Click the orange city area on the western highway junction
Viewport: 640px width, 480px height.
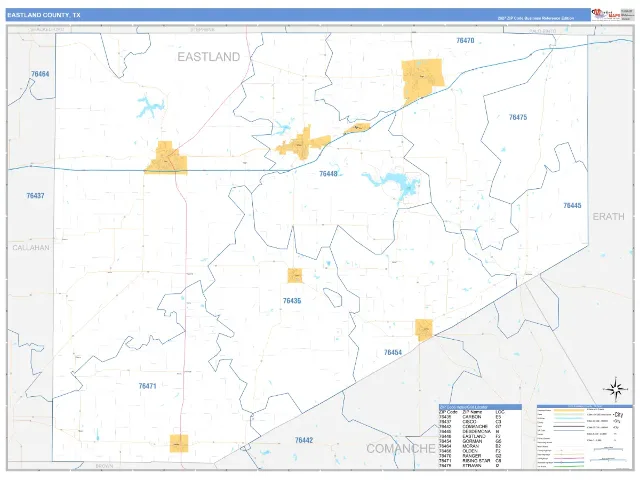[x=166, y=158]
